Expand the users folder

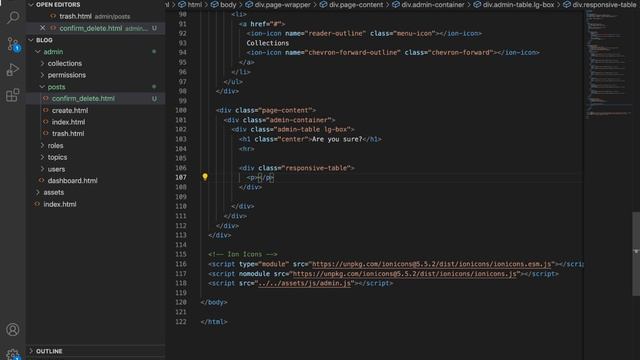click(x=42, y=169)
